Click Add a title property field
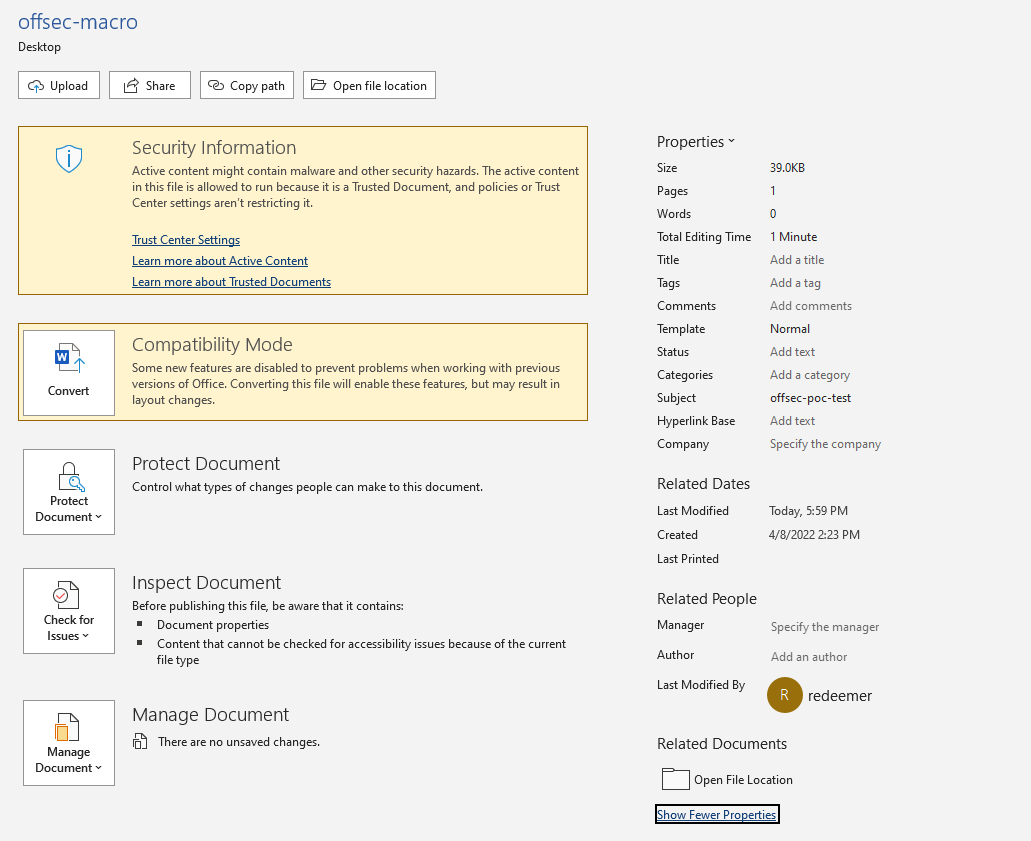Screen dimensions: 1031x841 coord(796,259)
